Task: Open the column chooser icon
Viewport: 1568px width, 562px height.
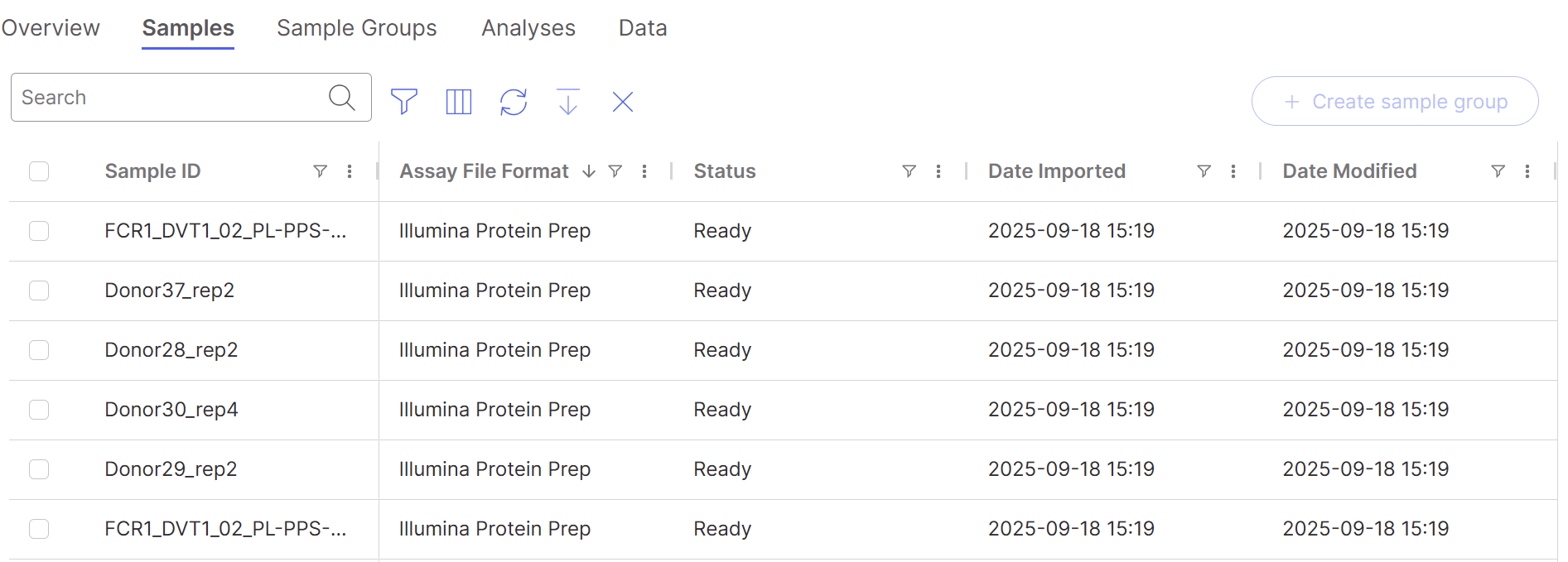Action: point(458,101)
